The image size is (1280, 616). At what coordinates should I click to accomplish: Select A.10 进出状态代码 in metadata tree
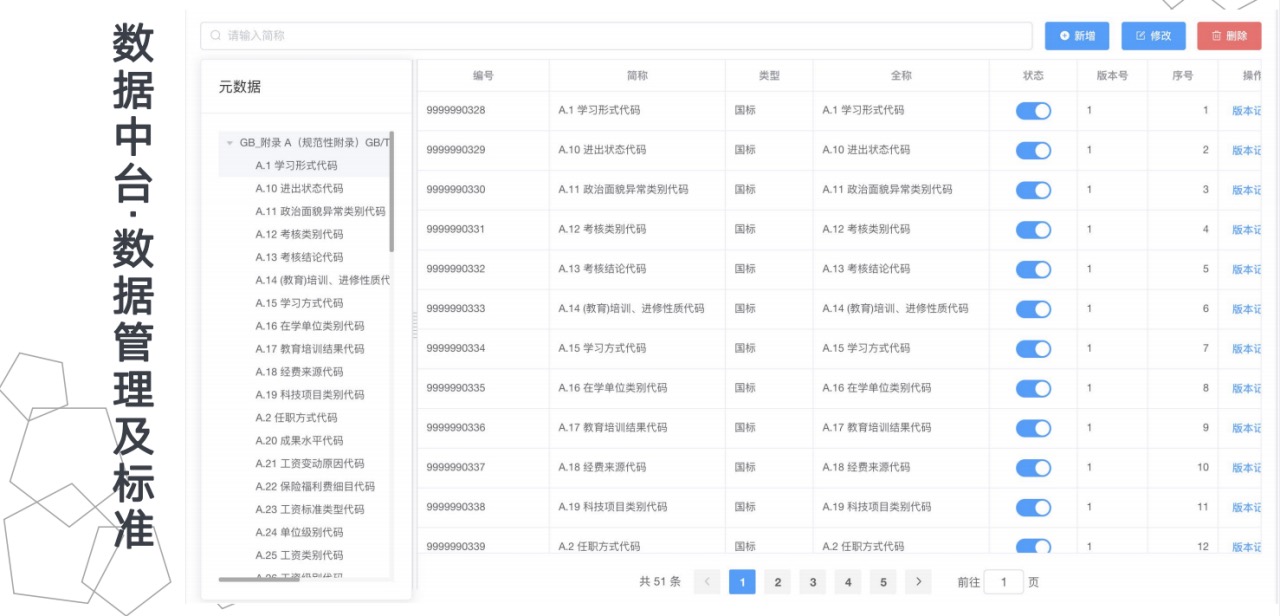(299, 189)
